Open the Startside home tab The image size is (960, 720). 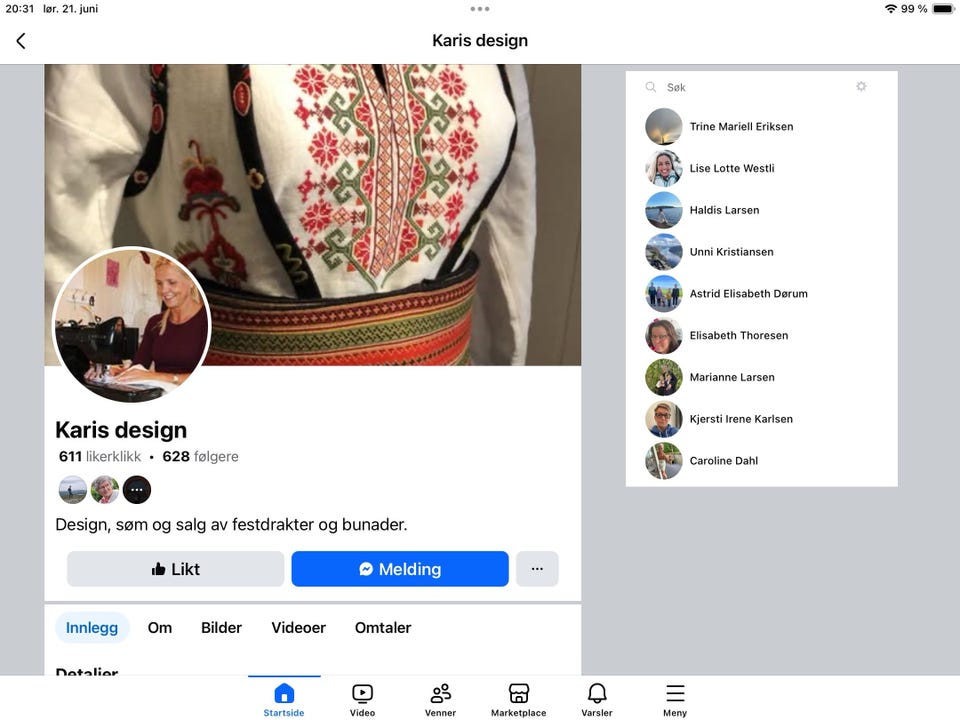coord(284,700)
